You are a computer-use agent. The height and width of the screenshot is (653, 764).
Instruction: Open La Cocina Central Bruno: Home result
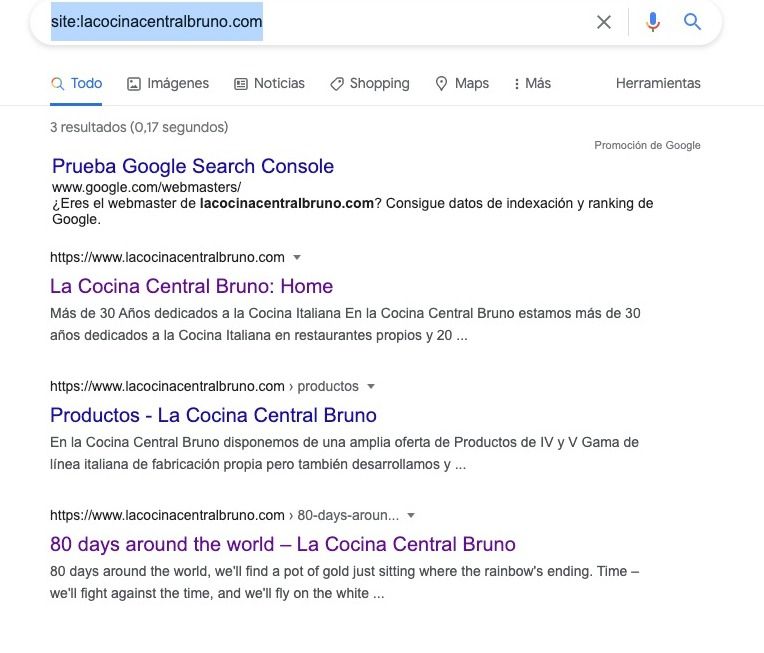pos(191,286)
